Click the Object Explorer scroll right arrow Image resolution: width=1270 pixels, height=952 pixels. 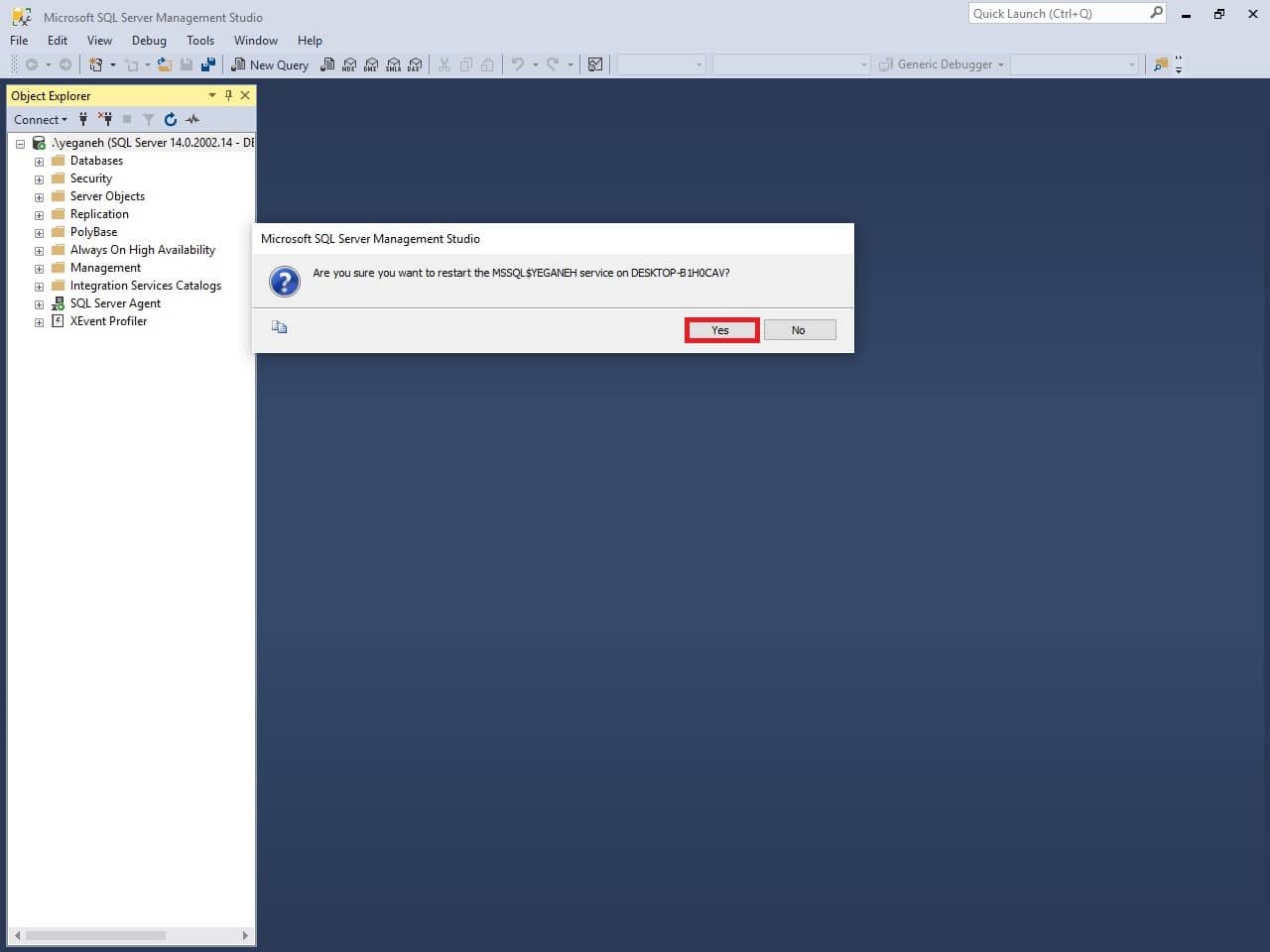click(x=245, y=935)
